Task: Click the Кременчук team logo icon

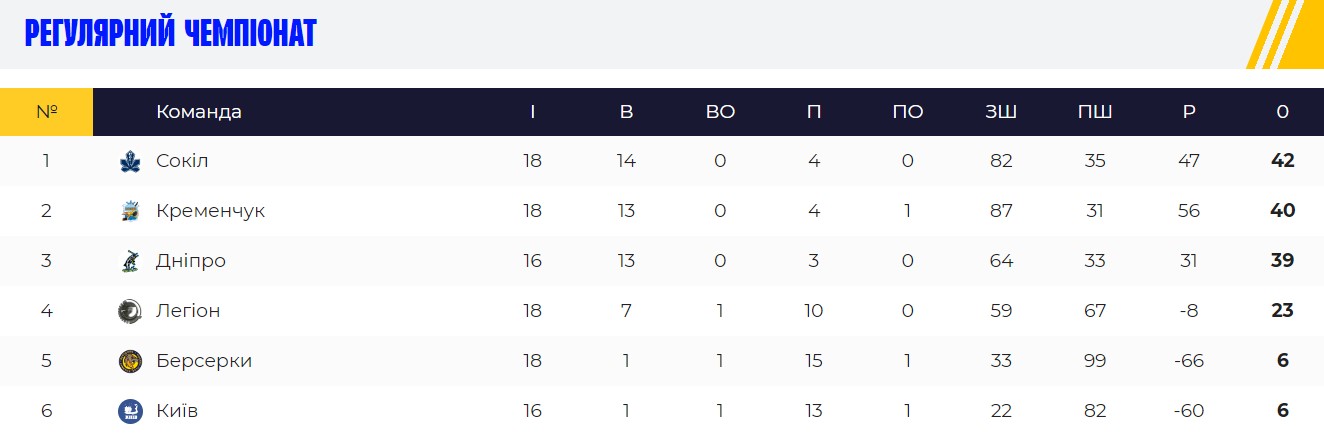Action: (x=130, y=211)
